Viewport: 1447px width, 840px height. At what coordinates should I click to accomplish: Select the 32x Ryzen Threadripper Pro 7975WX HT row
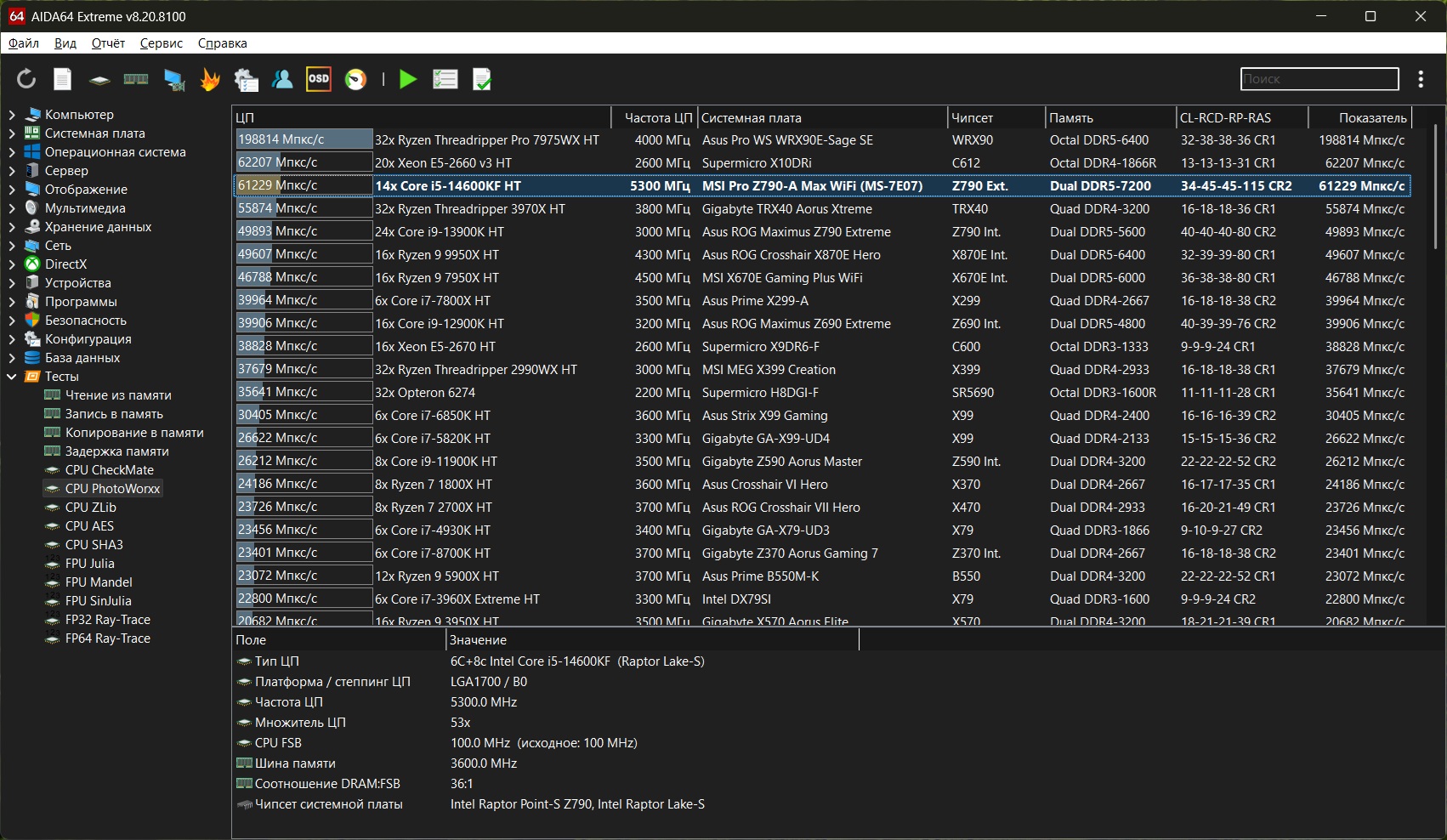[x=822, y=139]
